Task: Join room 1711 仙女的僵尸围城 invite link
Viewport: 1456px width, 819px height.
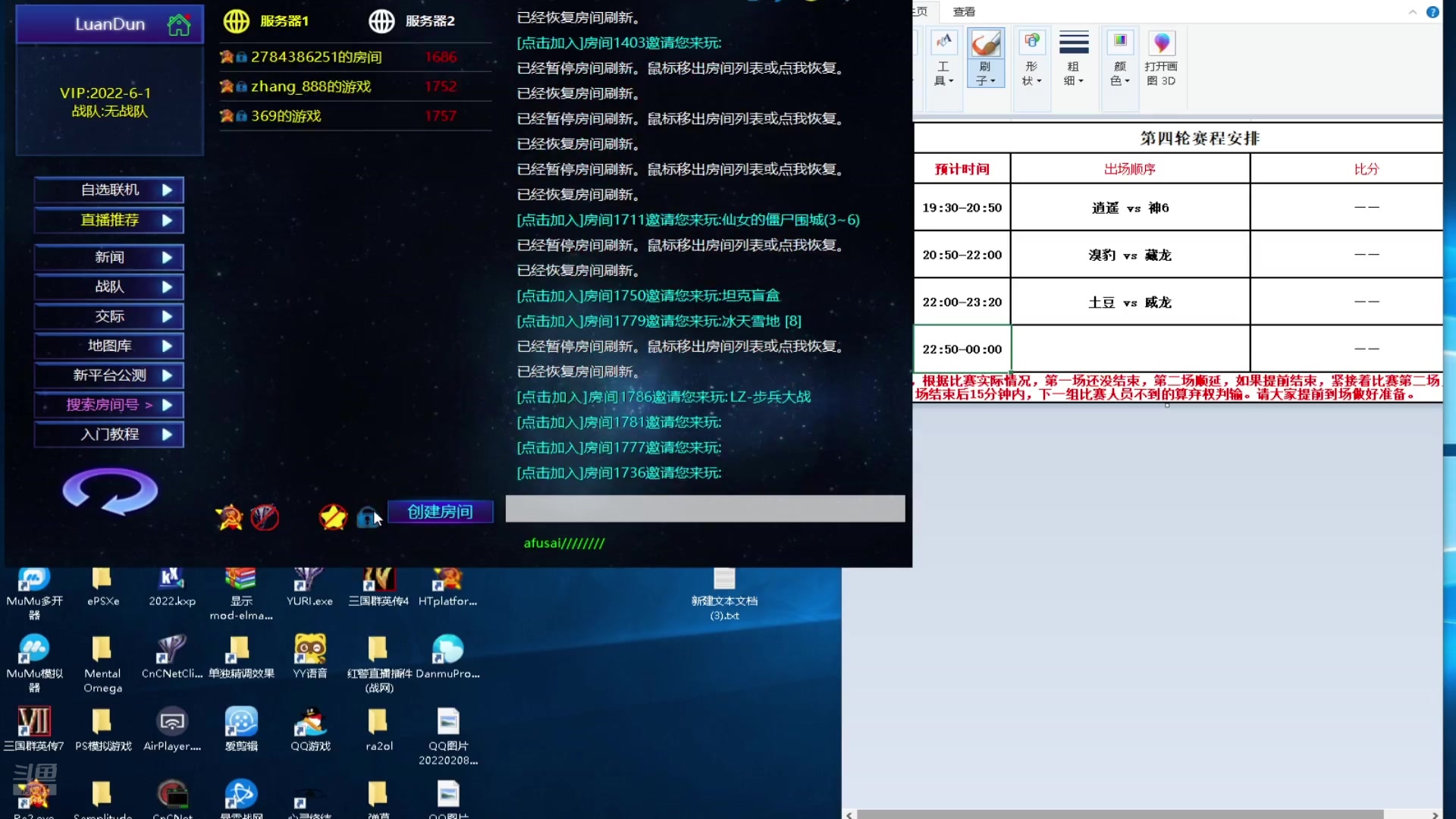Action: 688,220
